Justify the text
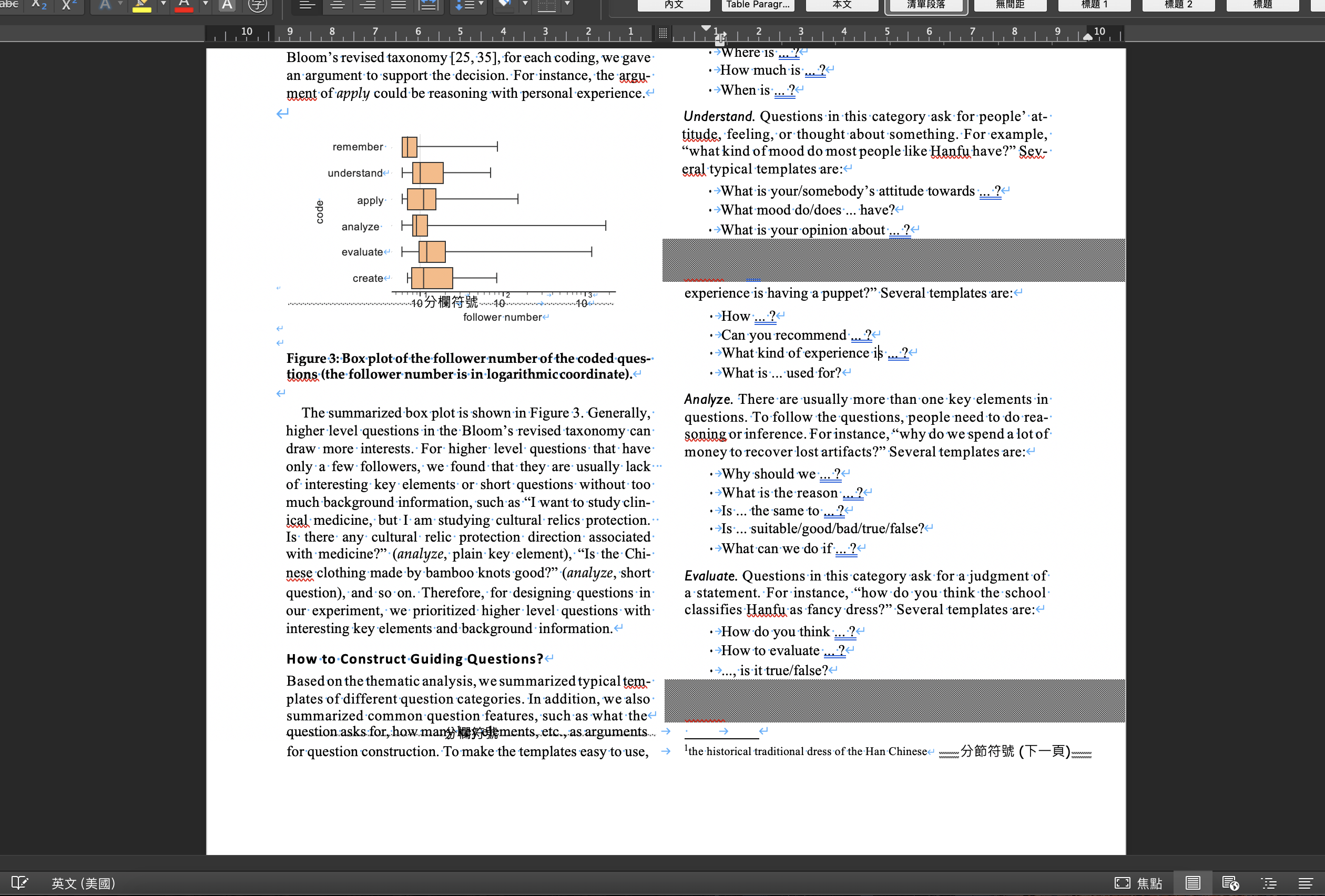 398,5
